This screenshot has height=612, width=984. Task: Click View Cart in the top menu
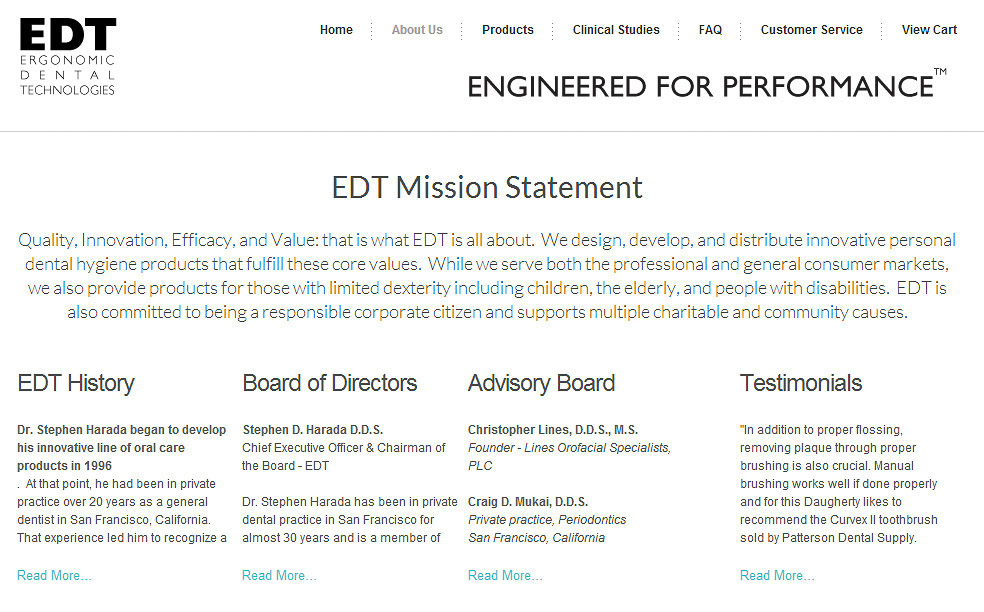coord(929,30)
